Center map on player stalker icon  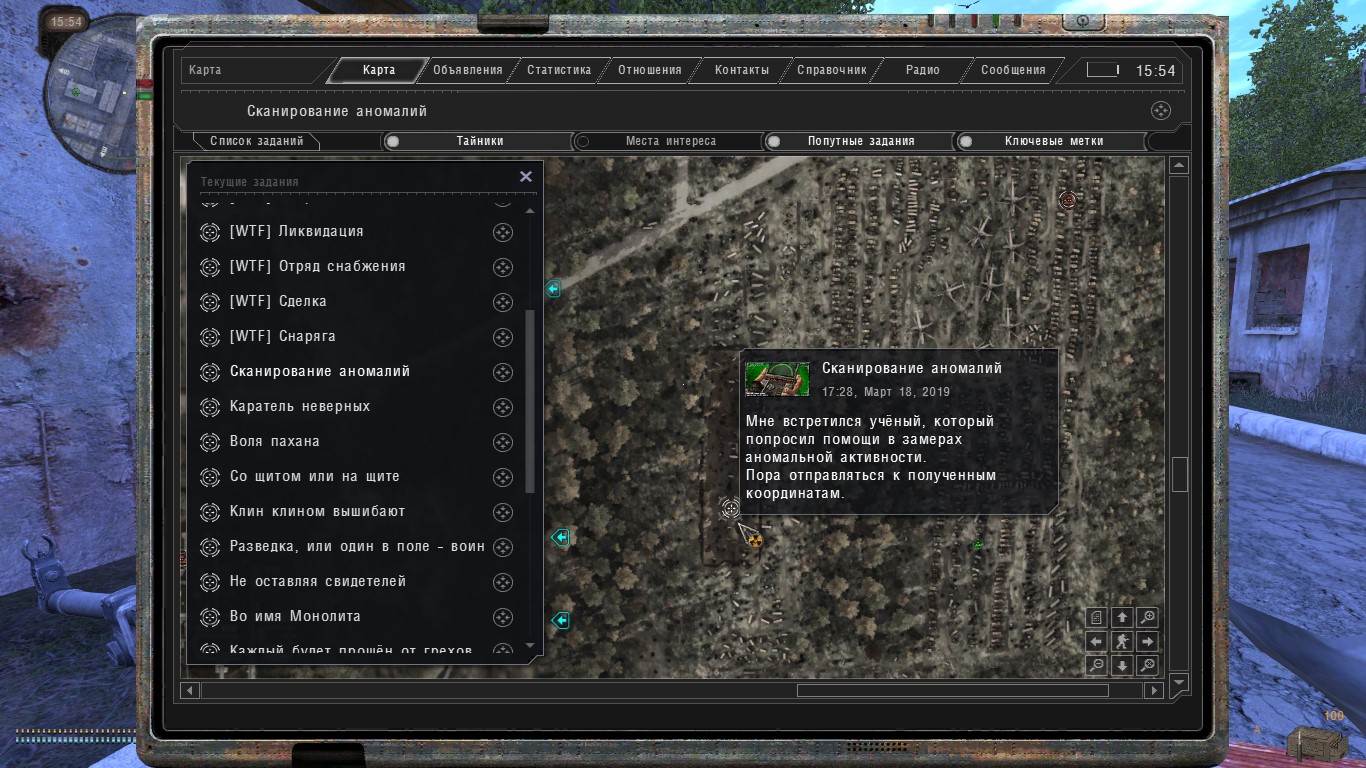point(1122,642)
